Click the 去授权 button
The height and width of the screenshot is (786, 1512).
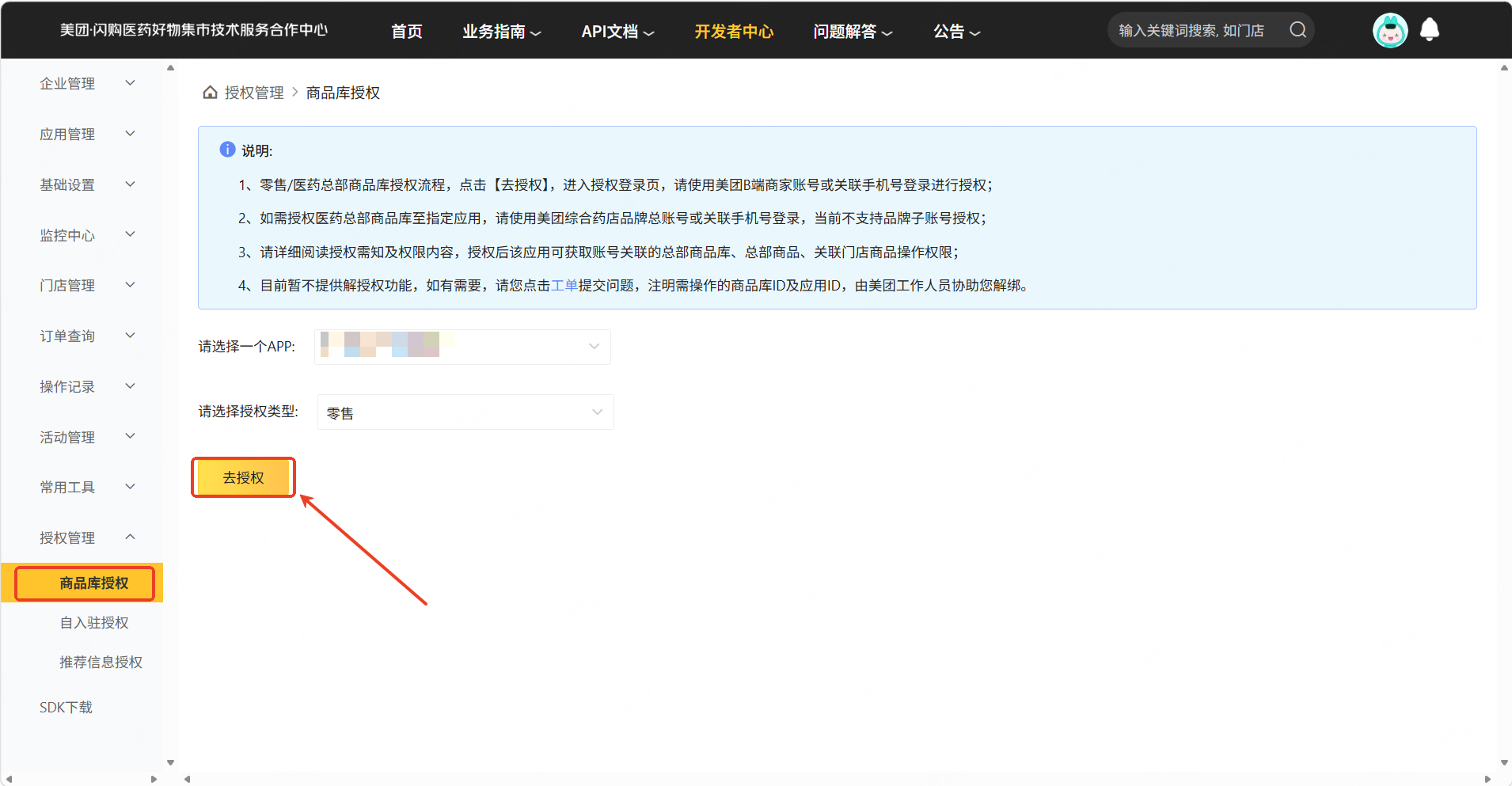tap(243, 477)
